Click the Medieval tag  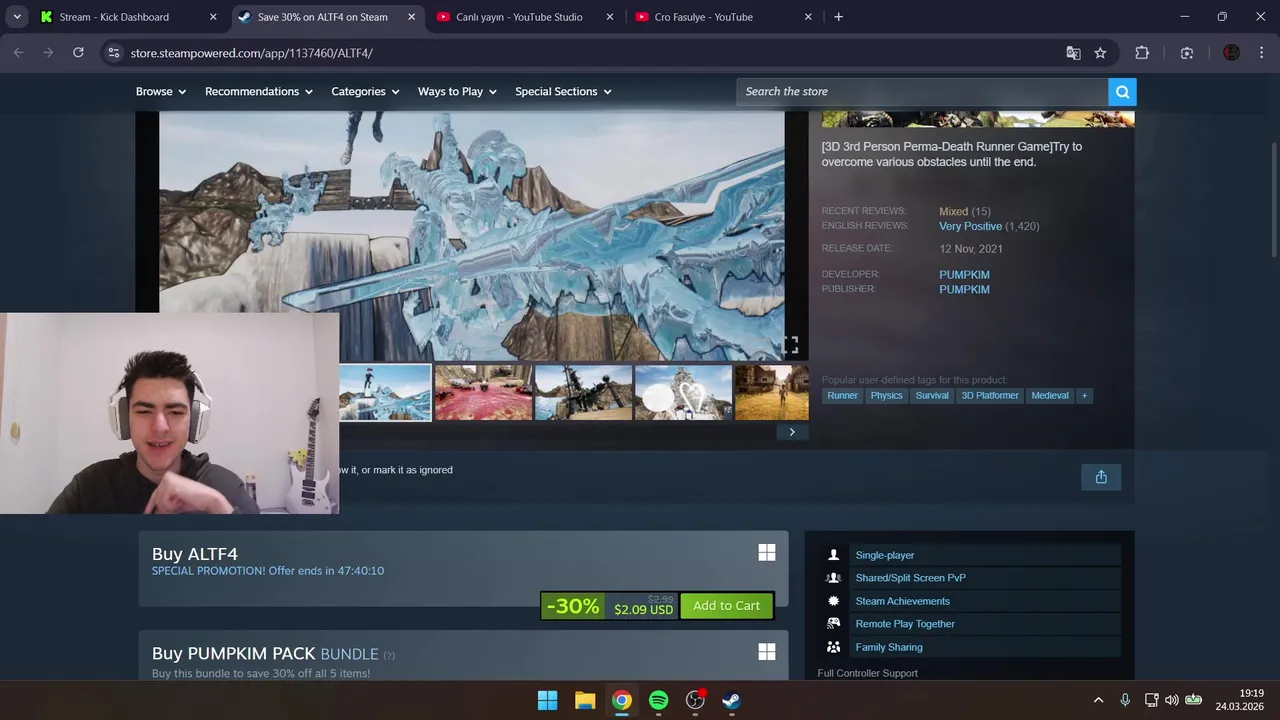(x=1050, y=396)
